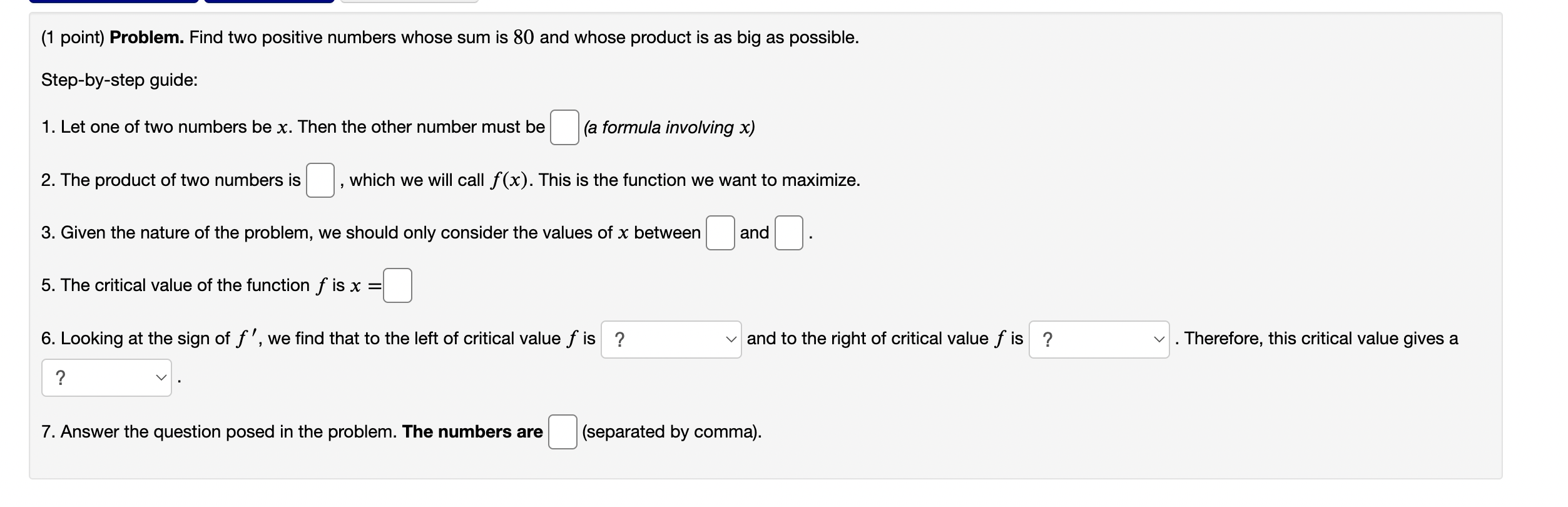Click the lower bound answer box in step 3
The width and height of the screenshot is (1568, 507).
coord(720,233)
